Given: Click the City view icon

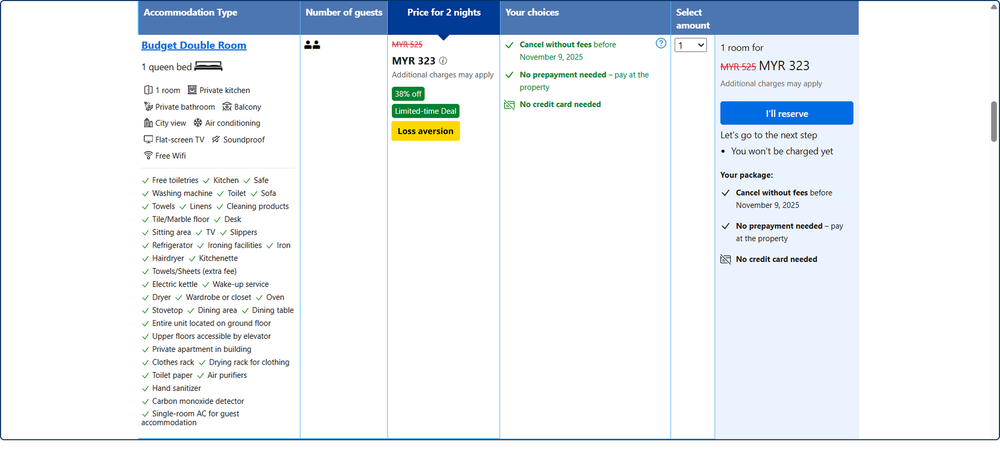Looking at the screenshot, I should coord(148,123).
